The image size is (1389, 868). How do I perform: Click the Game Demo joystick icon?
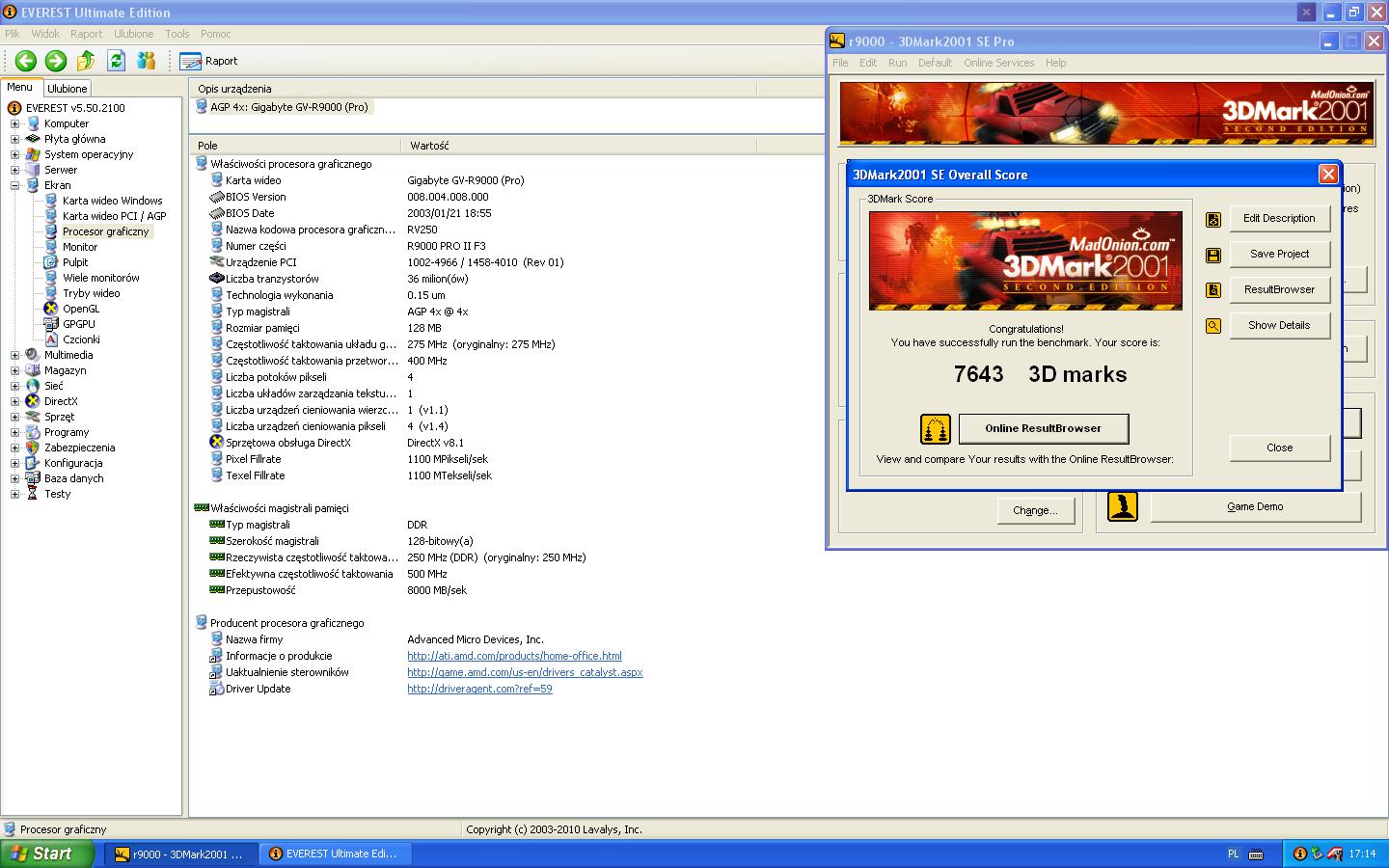1122,506
